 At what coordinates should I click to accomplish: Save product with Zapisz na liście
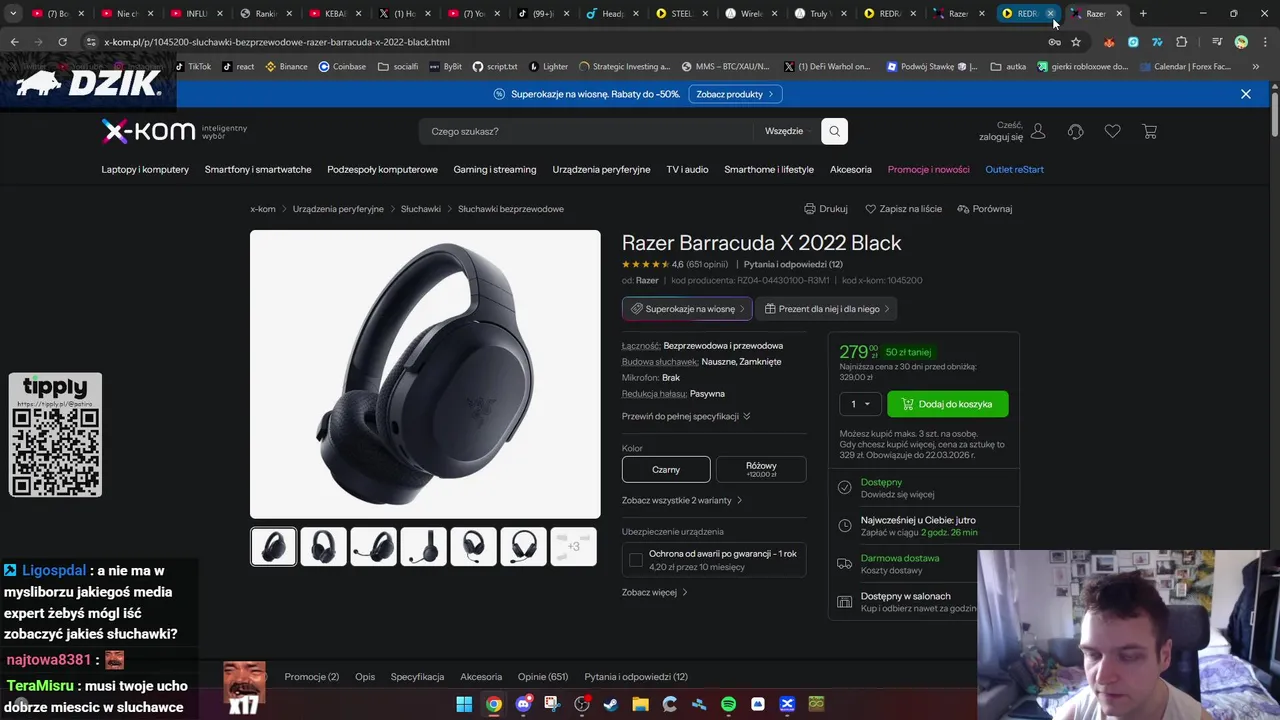point(903,209)
